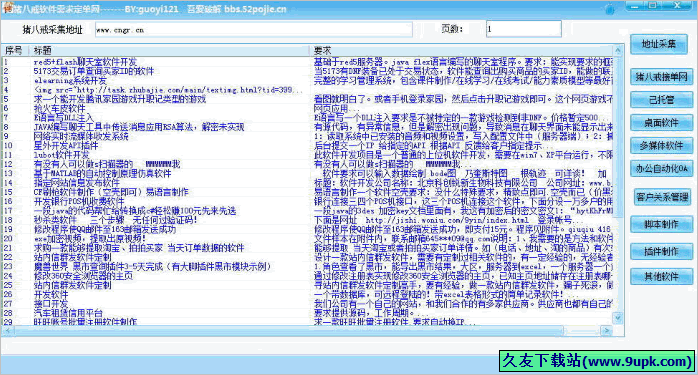Click the vertical scrollbar's up arrow
The height and width of the screenshot is (375, 698).
pyautogui.click(x=617, y=50)
